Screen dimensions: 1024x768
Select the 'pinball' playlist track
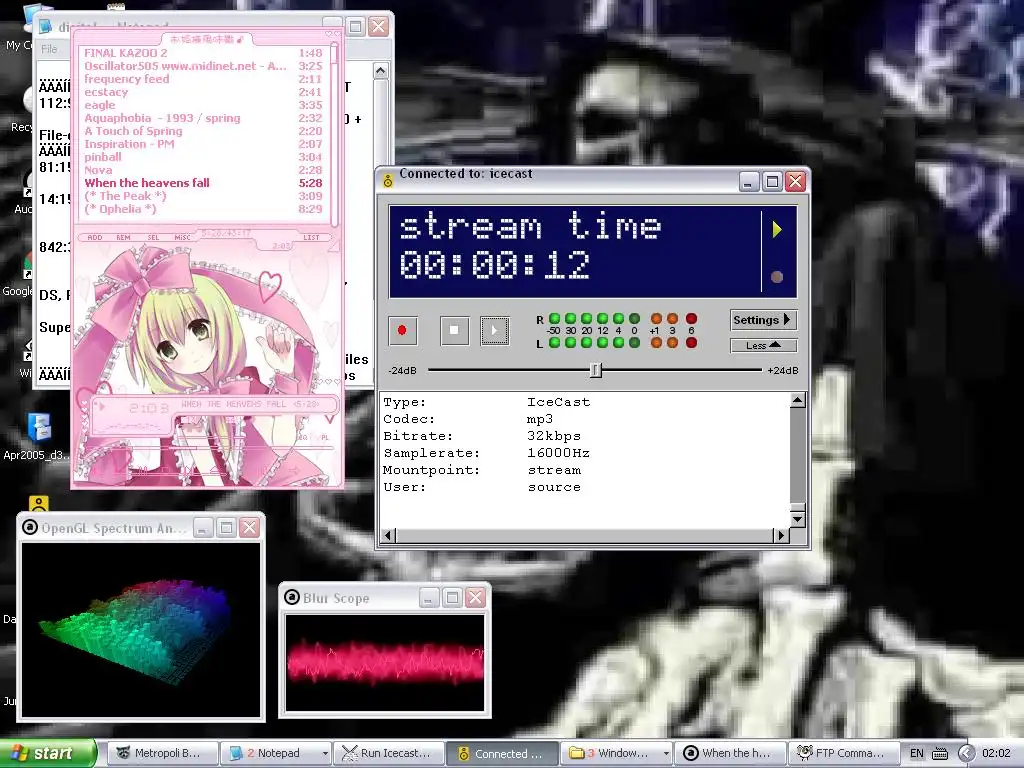(203, 157)
